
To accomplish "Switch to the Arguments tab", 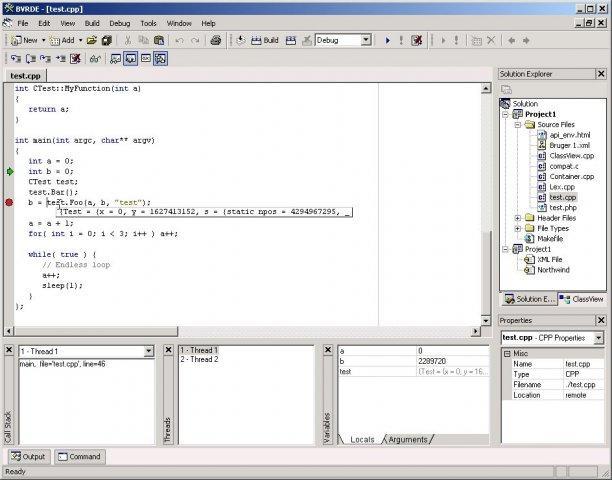I will (x=407, y=439).
